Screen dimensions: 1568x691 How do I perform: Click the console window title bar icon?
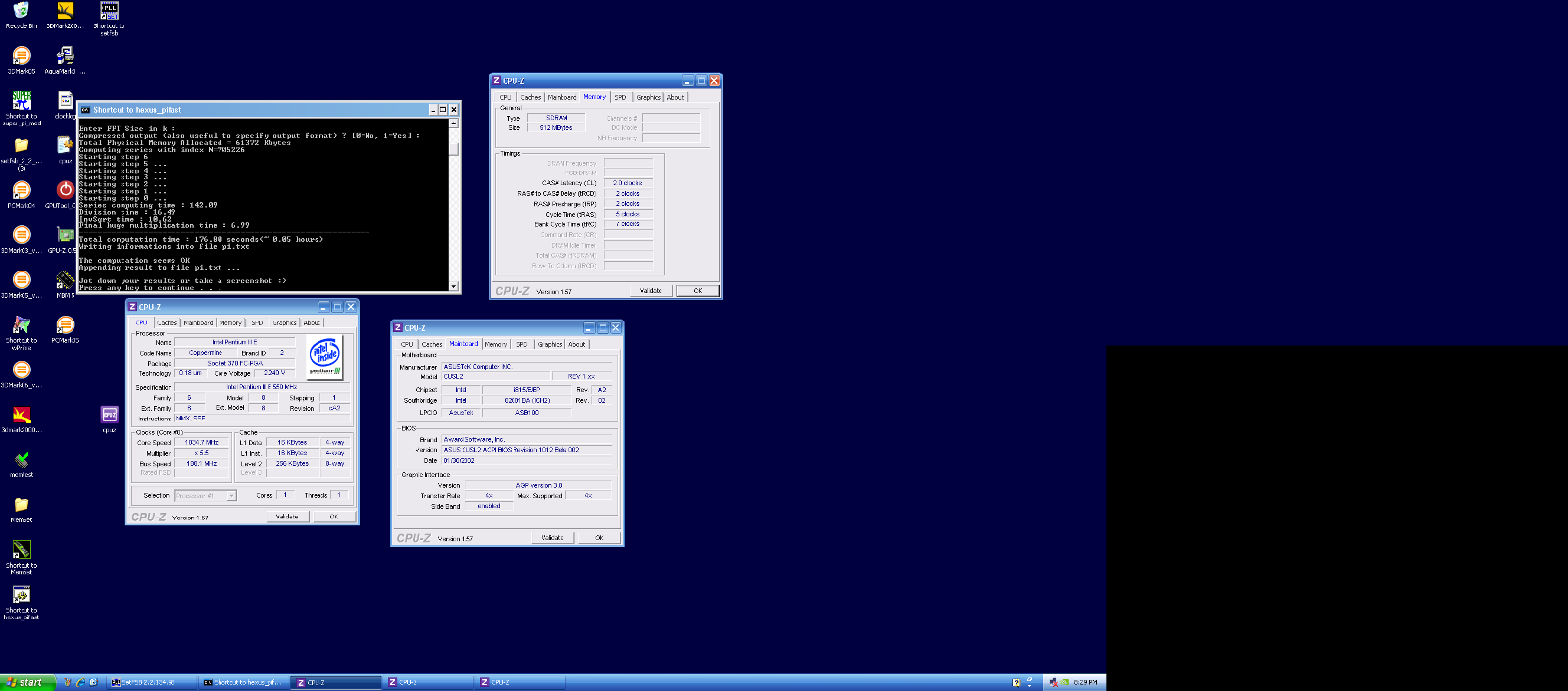(x=85, y=110)
